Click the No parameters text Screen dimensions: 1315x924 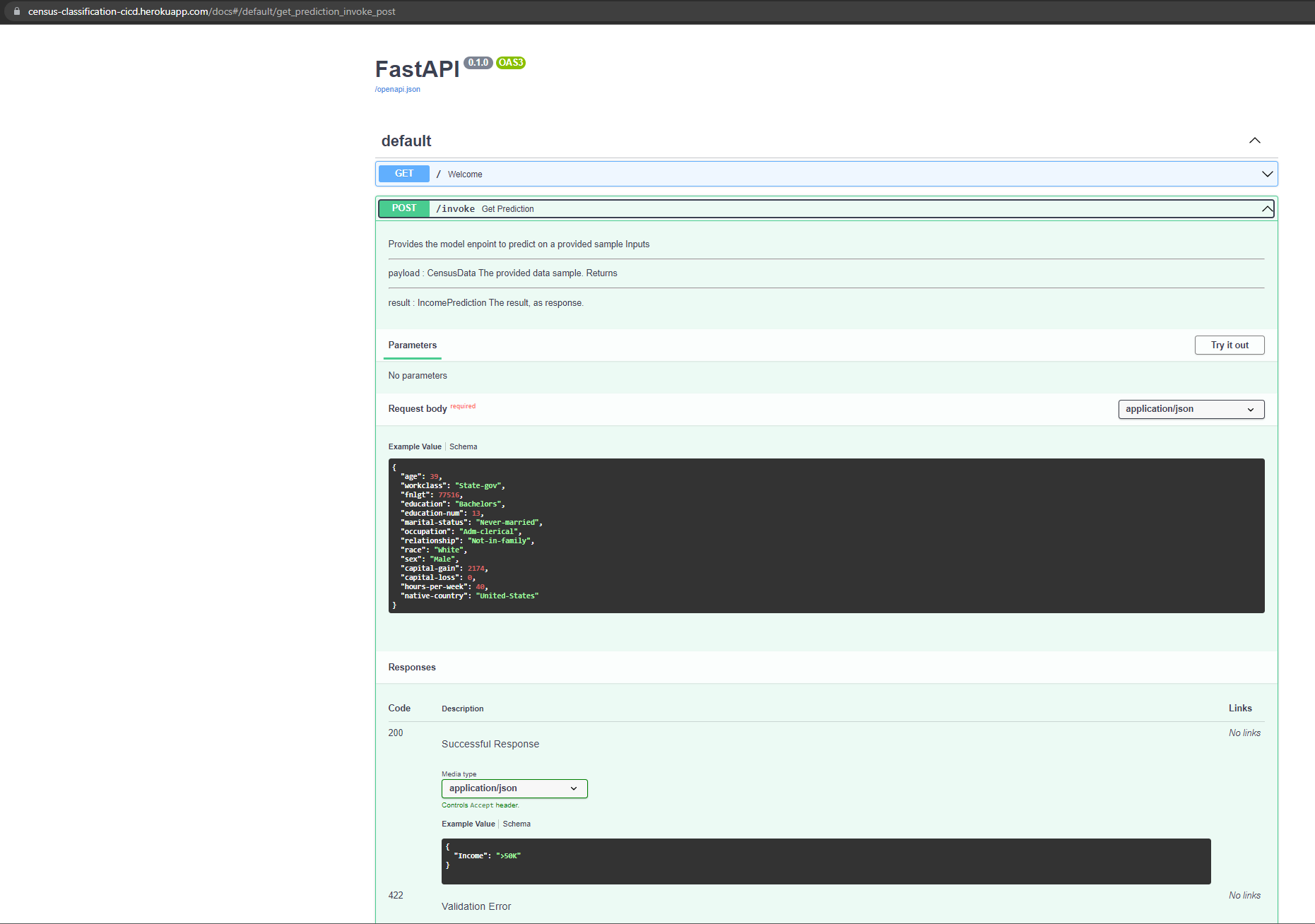pos(418,375)
